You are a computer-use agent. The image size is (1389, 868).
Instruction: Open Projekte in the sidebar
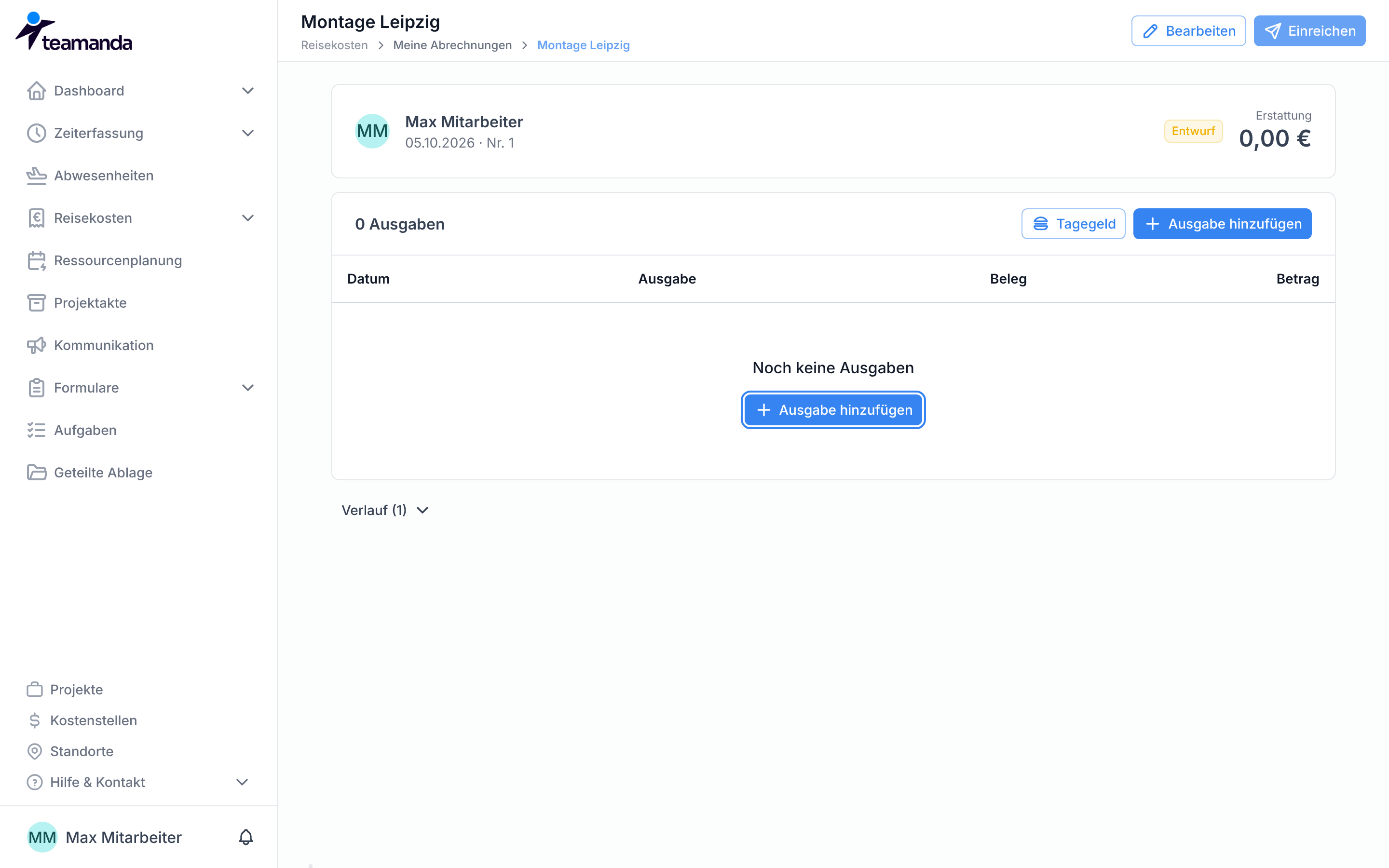pos(77,690)
